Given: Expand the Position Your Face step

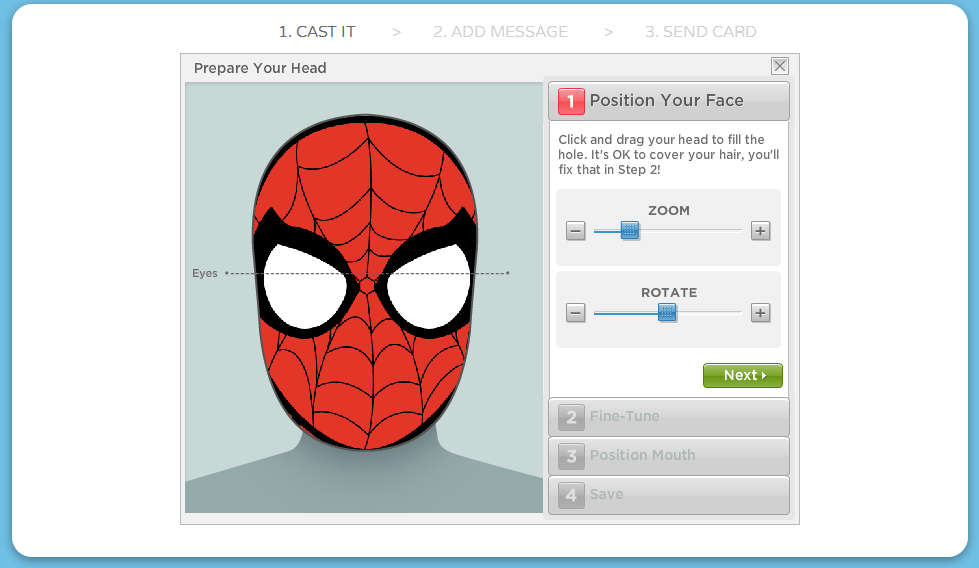Looking at the screenshot, I should pyautogui.click(x=669, y=101).
